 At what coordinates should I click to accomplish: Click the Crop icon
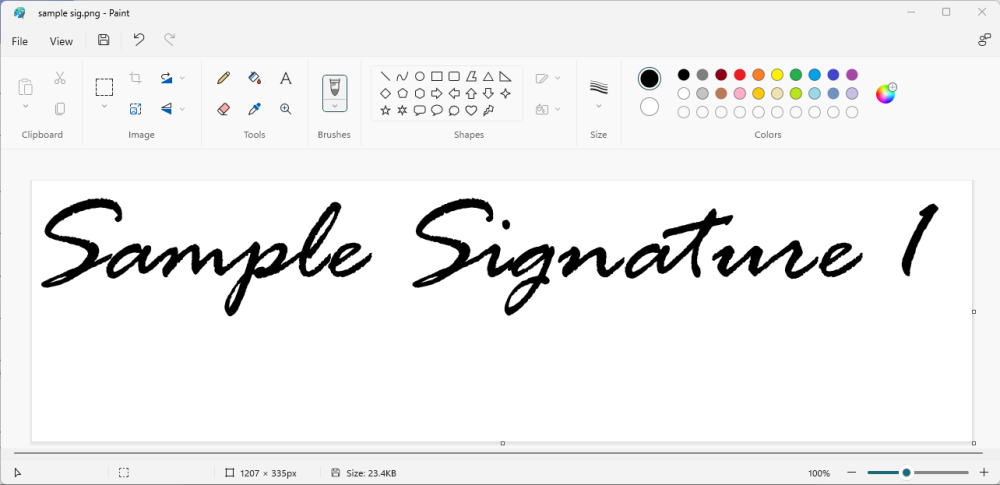click(x=135, y=78)
